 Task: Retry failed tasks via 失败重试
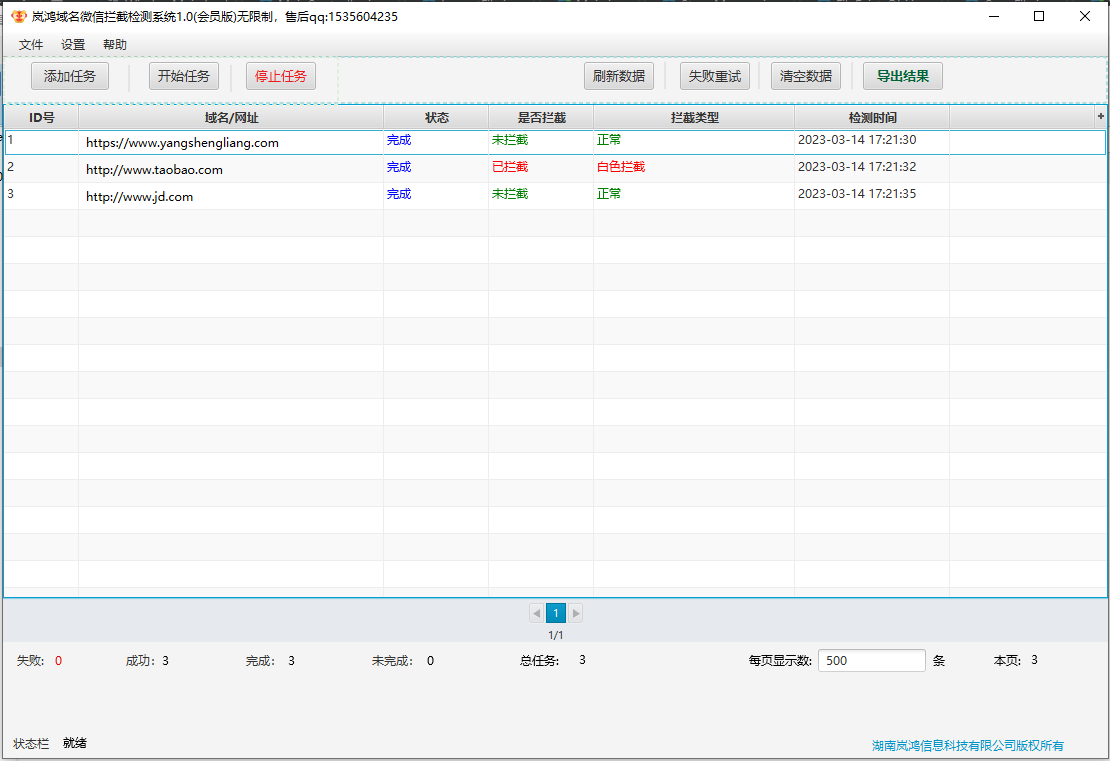point(715,76)
